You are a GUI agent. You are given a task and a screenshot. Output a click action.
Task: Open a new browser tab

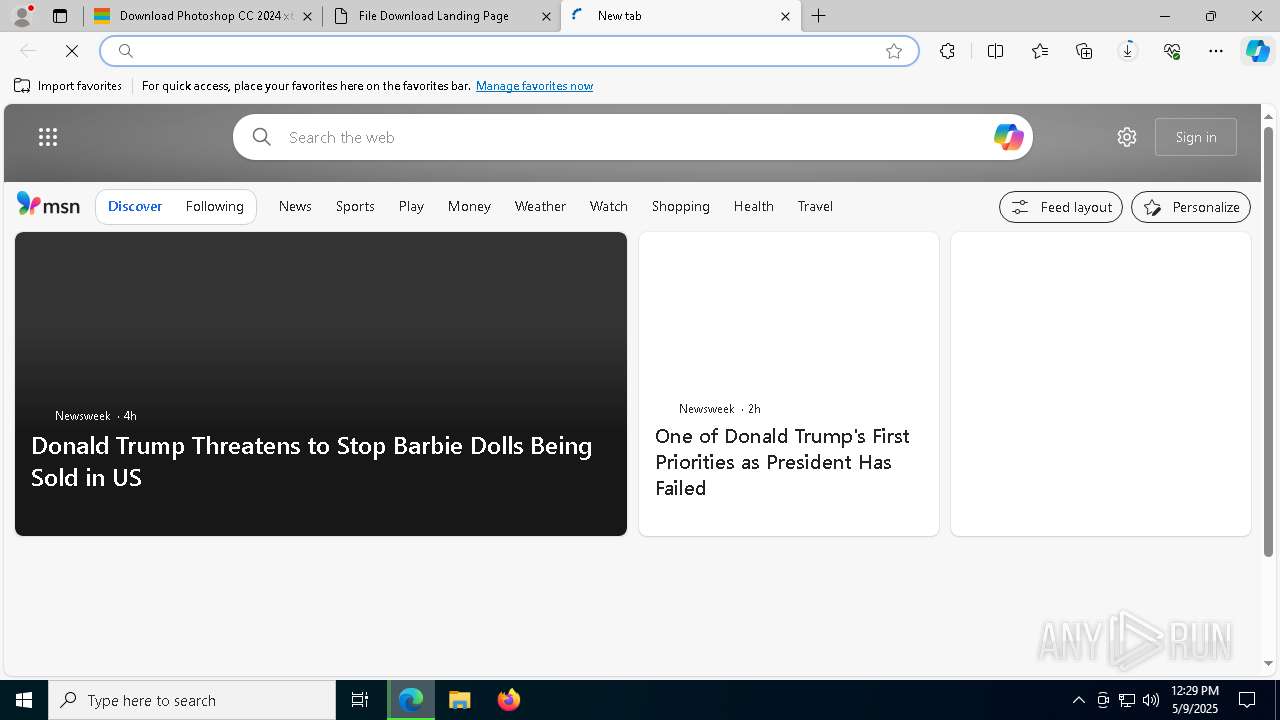(x=819, y=16)
